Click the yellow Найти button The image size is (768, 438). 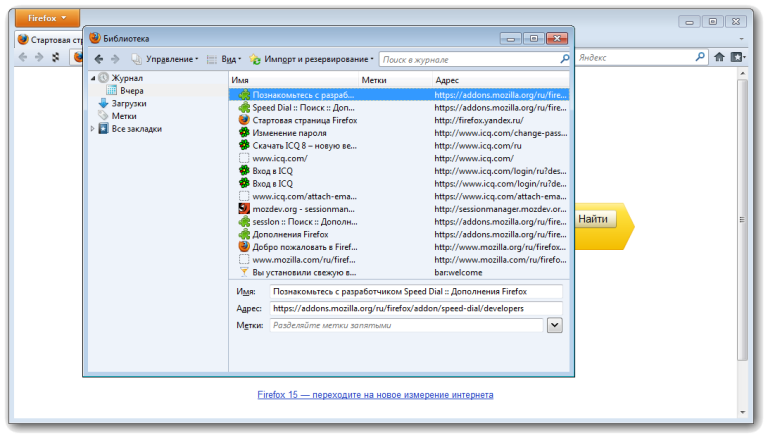[x=593, y=219]
